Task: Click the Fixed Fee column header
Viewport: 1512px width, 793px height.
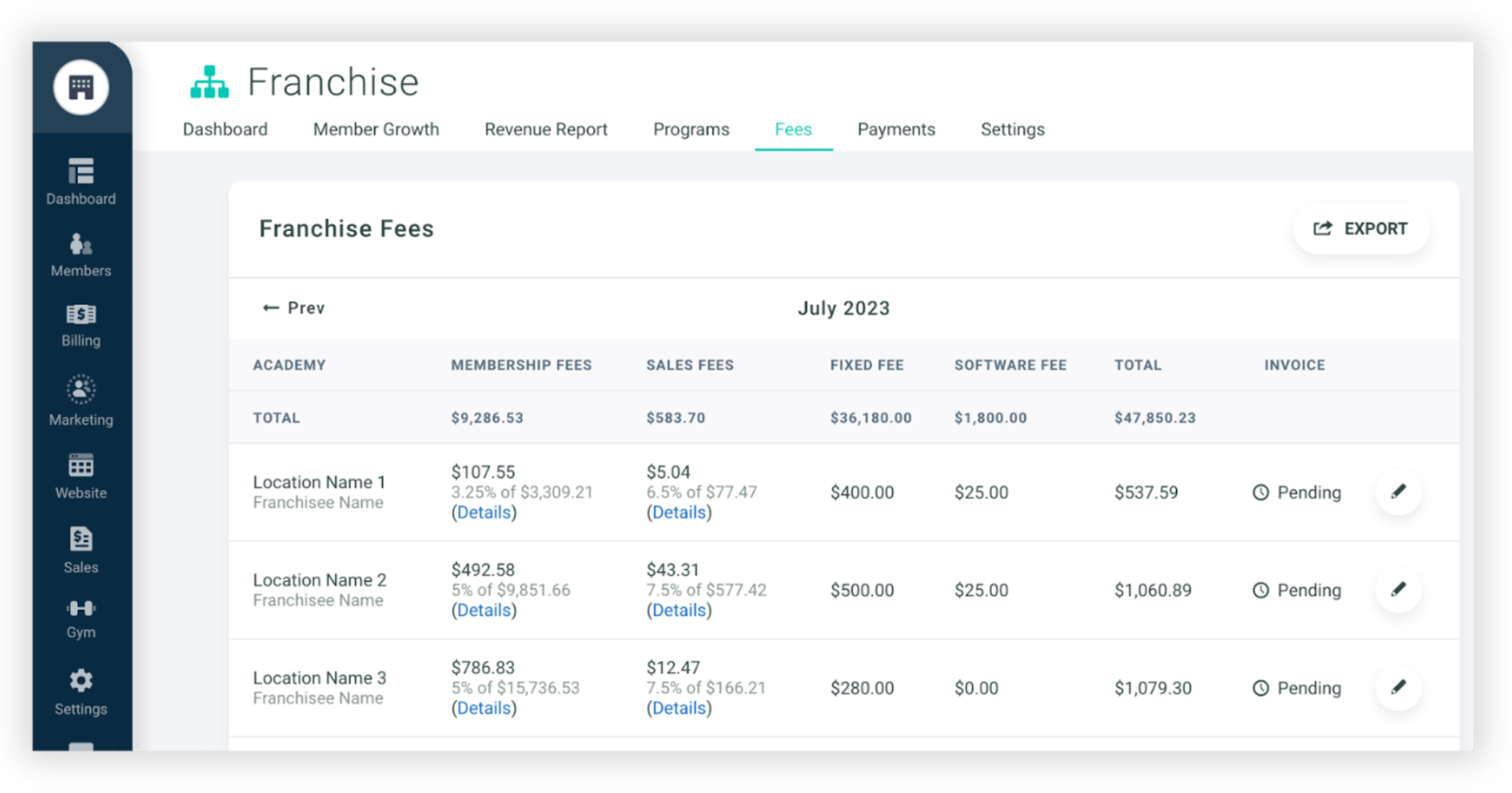Action: click(x=867, y=365)
